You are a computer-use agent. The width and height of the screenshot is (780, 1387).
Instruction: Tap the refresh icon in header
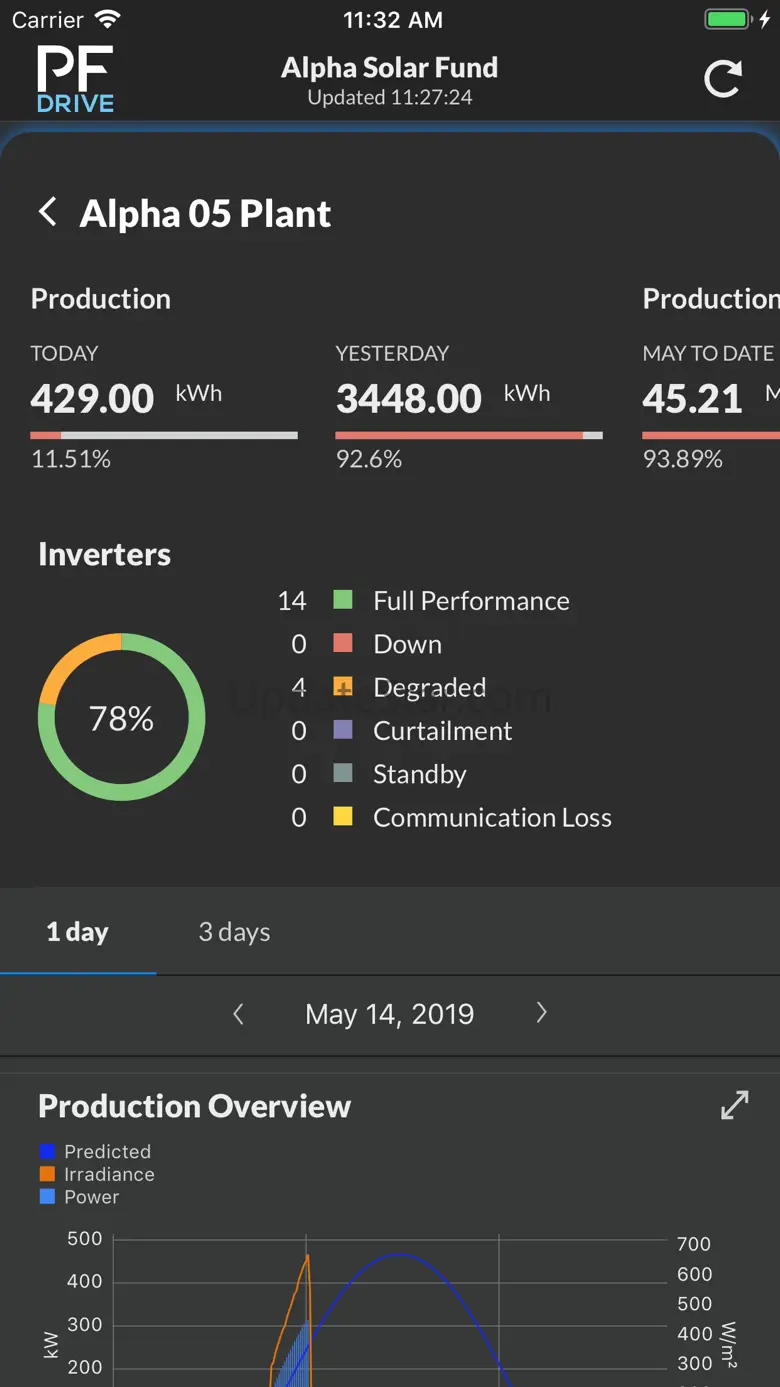pos(722,79)
